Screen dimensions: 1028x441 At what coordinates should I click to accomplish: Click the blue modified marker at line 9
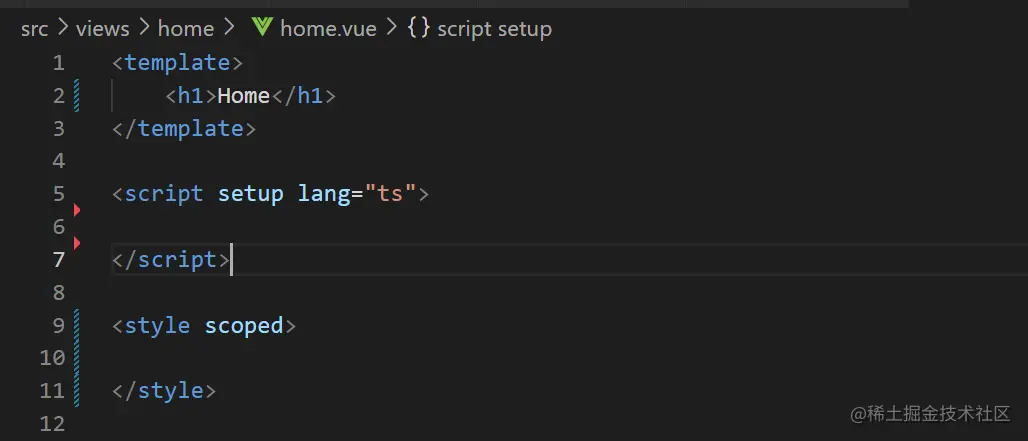[76, 325]
